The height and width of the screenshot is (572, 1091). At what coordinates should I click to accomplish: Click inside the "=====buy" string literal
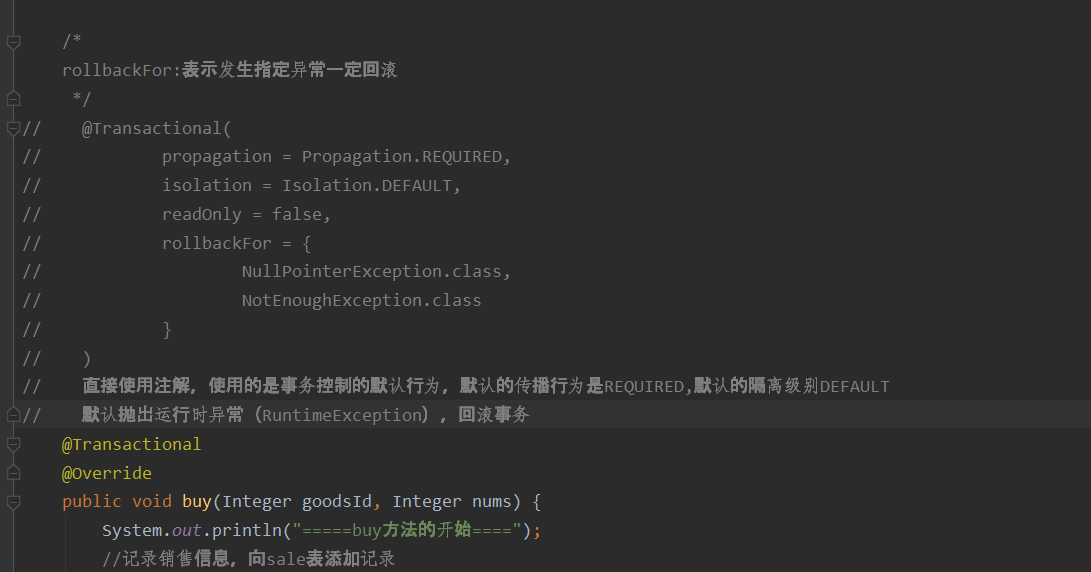tap(406, 530)
